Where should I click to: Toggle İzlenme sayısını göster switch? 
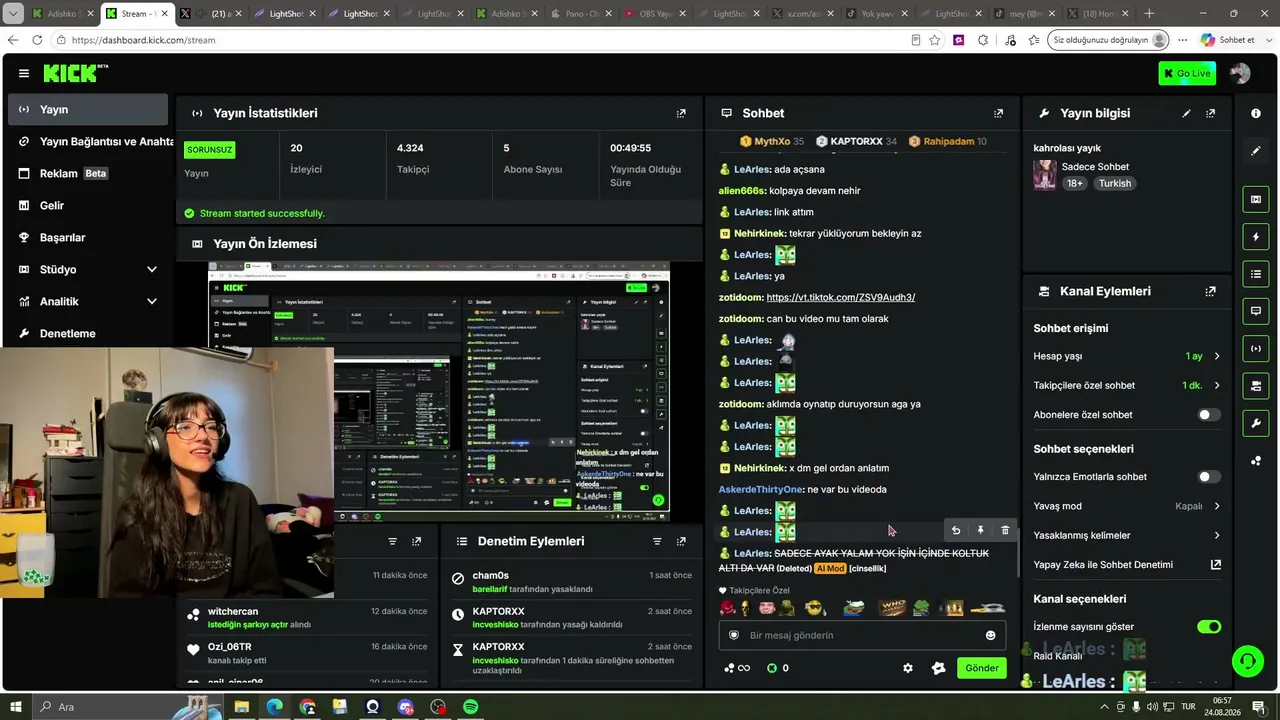click(1209, 627)
